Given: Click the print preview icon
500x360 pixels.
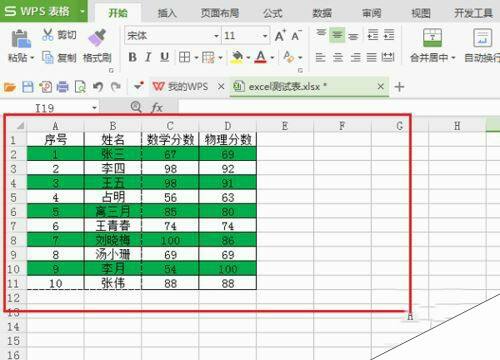Looking at the screenshot, I should click(80, 87).
